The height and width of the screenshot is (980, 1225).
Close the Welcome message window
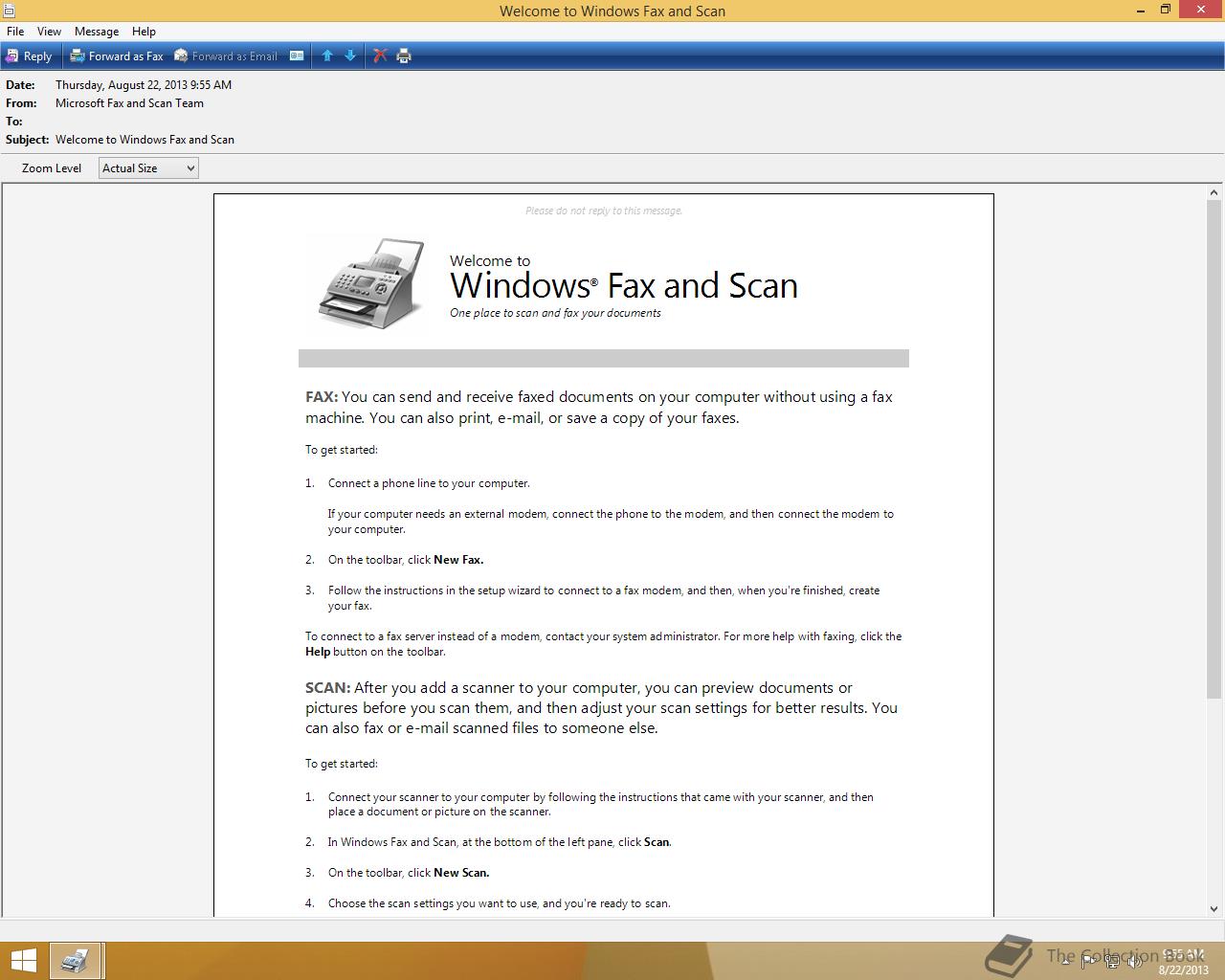(x=1201, y=10)
